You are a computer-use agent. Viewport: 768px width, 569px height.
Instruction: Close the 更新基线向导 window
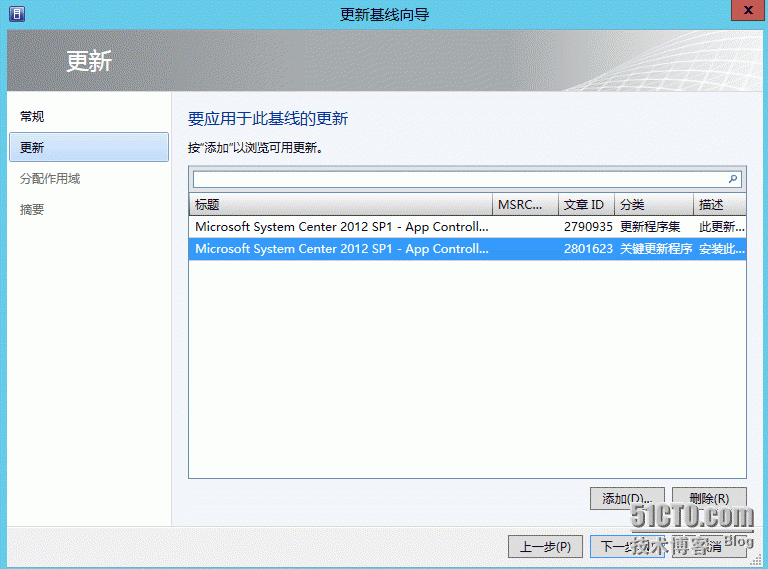click(747, 10)
